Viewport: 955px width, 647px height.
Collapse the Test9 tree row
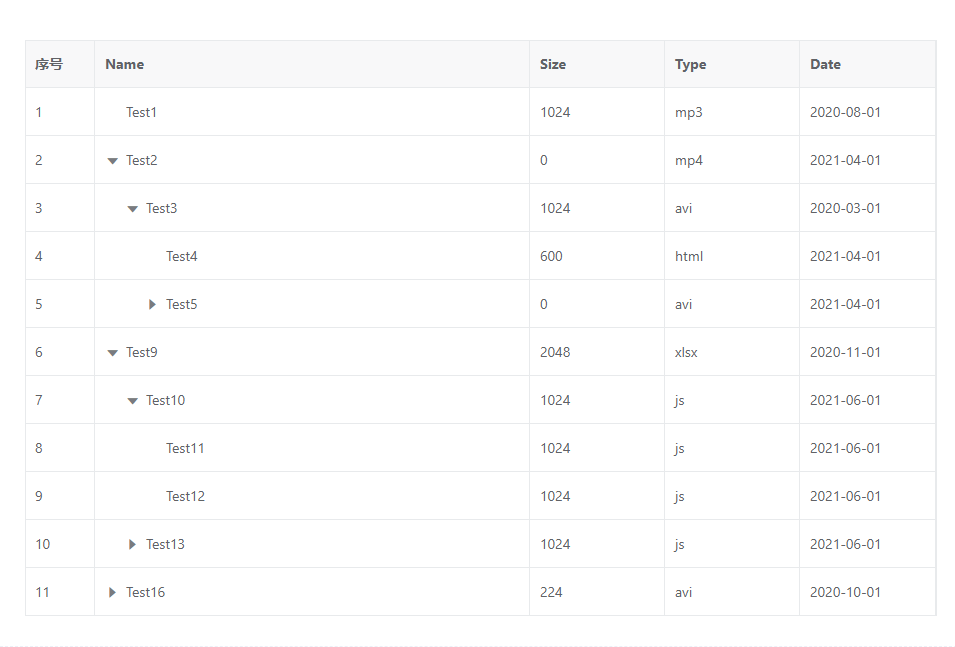[x=112, y=353]
